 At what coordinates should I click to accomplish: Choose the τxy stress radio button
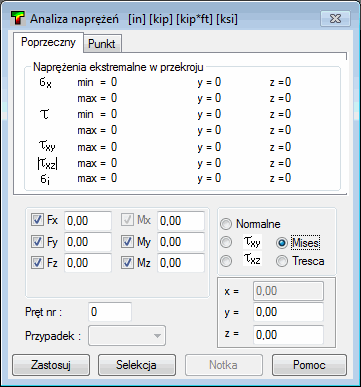226,242
